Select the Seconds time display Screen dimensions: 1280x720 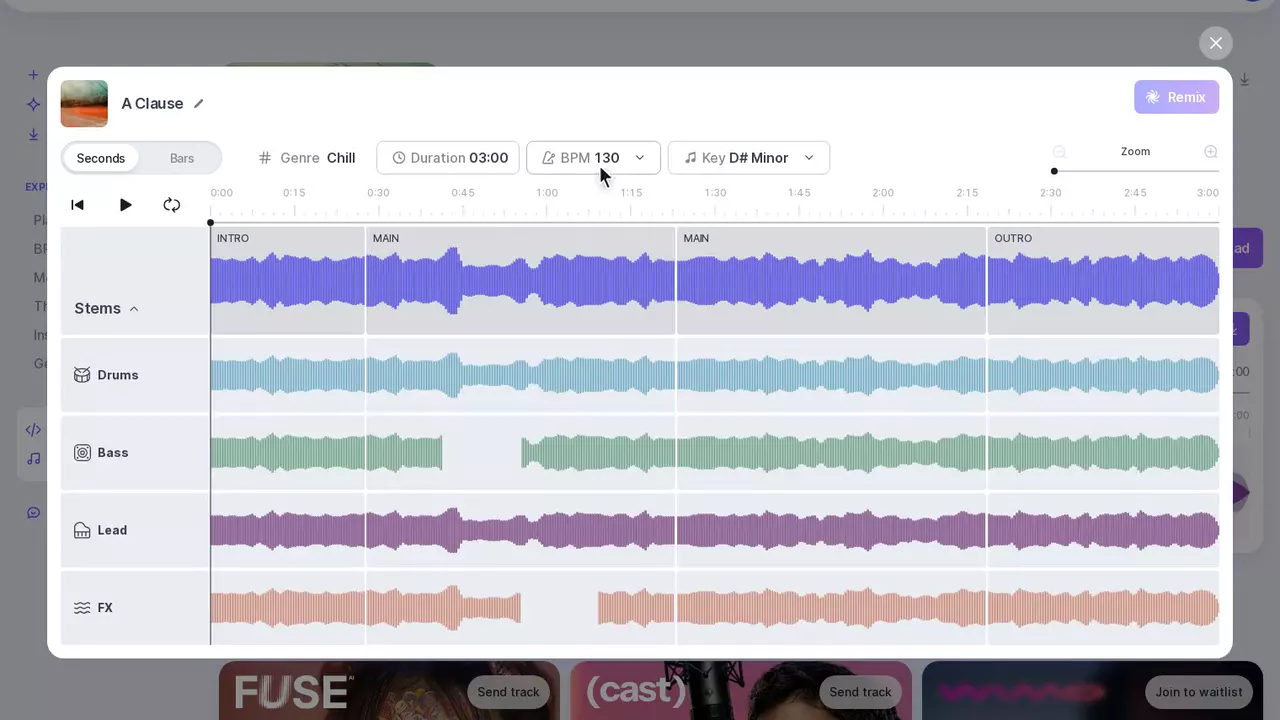coord(101,158)
